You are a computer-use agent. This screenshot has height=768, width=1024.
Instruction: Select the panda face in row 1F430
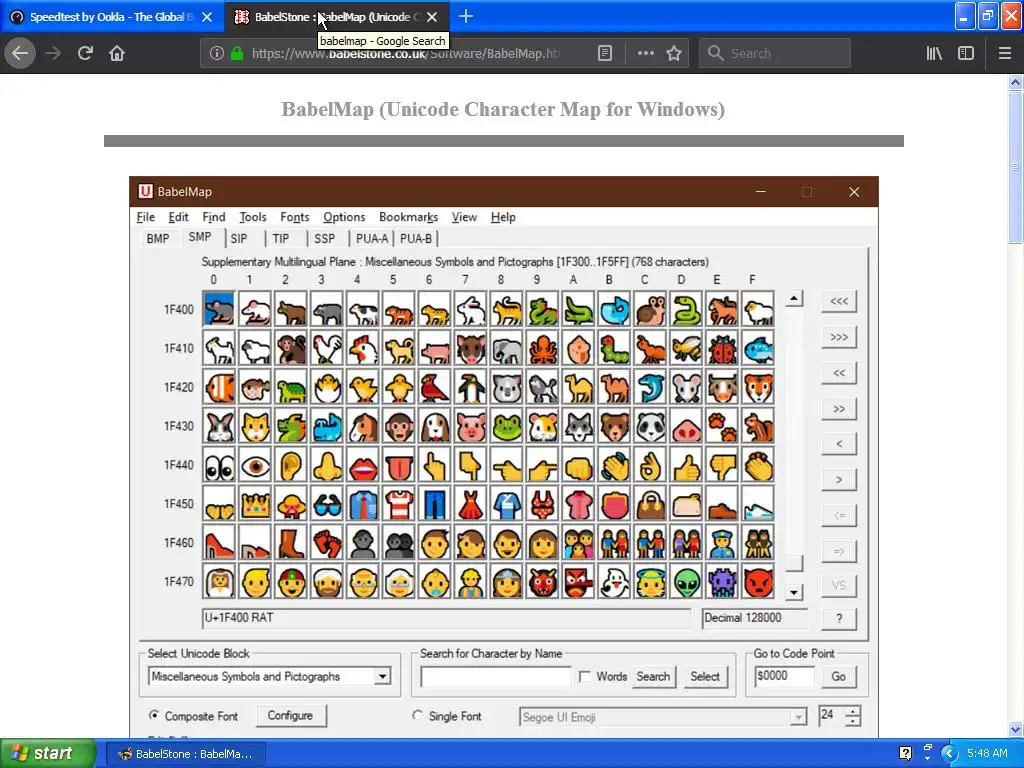click(650, 426)
